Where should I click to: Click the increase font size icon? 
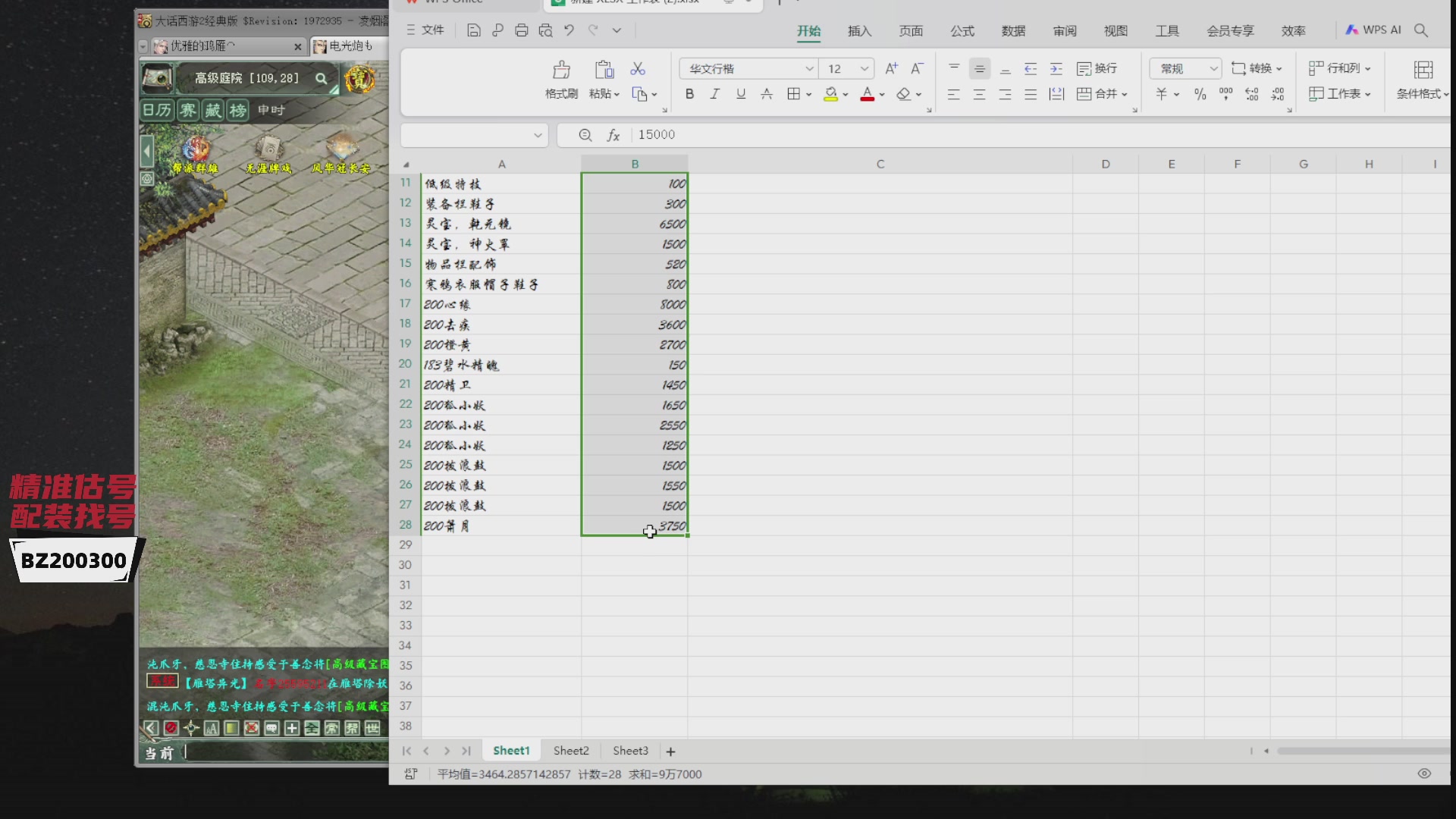[x=892, y=68]
